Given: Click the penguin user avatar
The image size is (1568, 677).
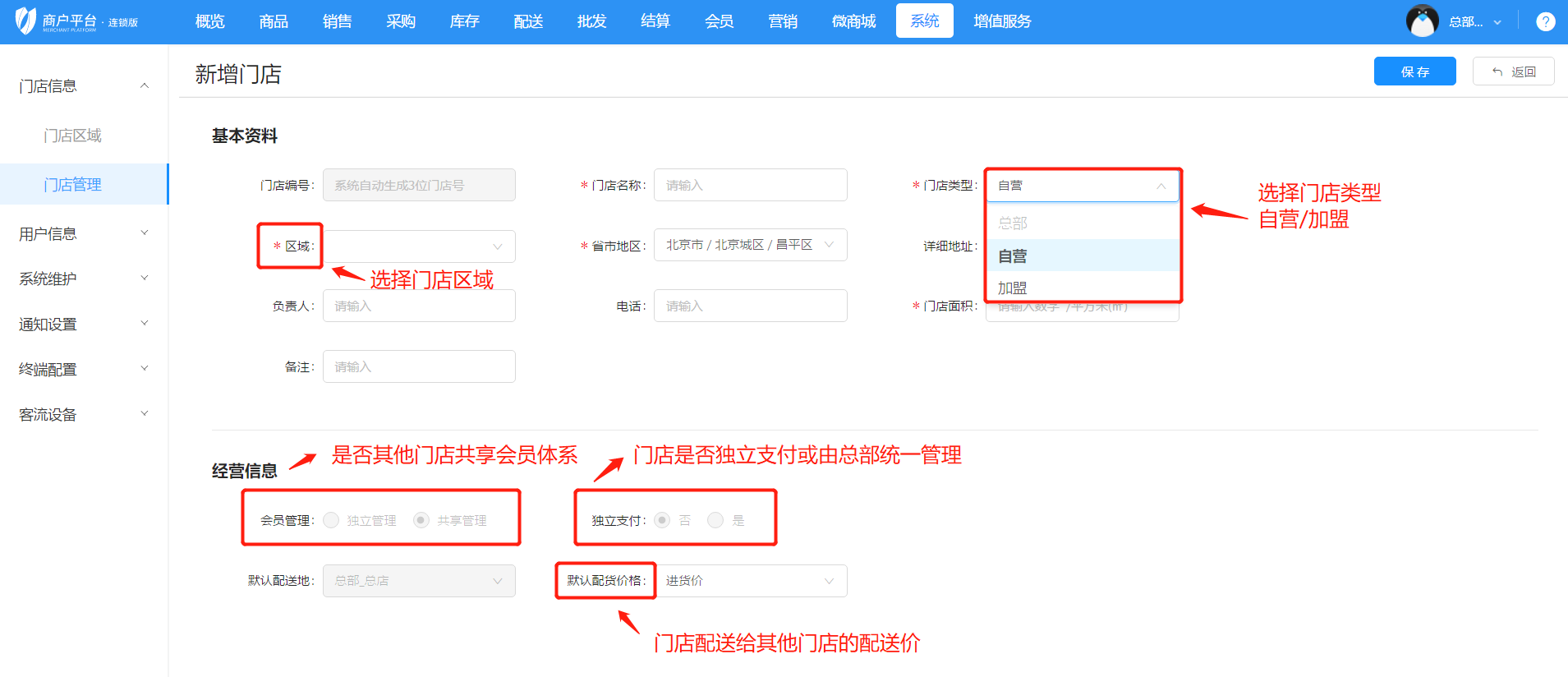Looking at the screenshot, I should coord(1422,21).
